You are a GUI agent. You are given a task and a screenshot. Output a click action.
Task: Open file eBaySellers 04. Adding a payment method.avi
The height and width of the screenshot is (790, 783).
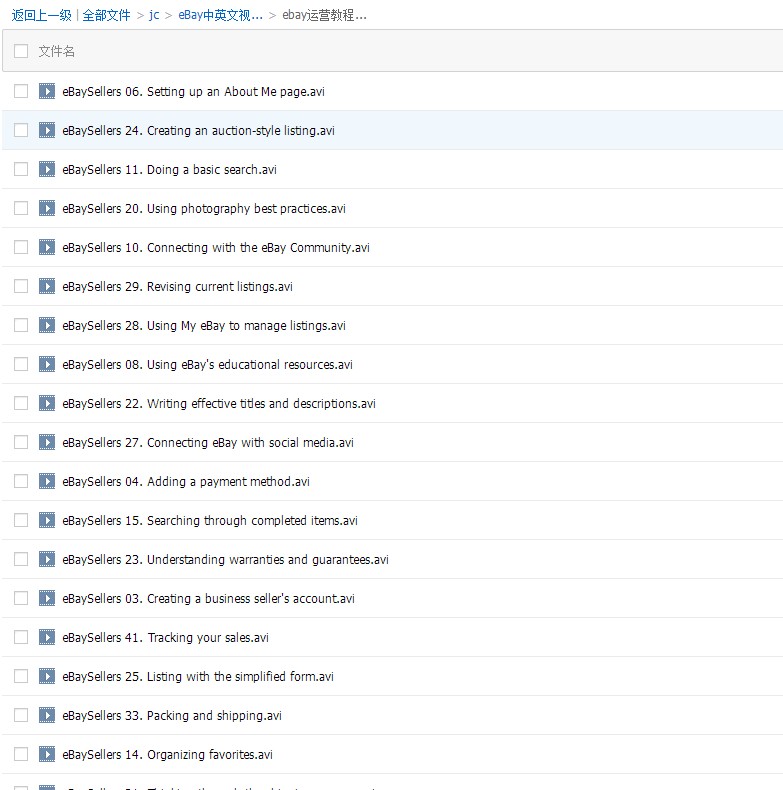click(186, 482)
